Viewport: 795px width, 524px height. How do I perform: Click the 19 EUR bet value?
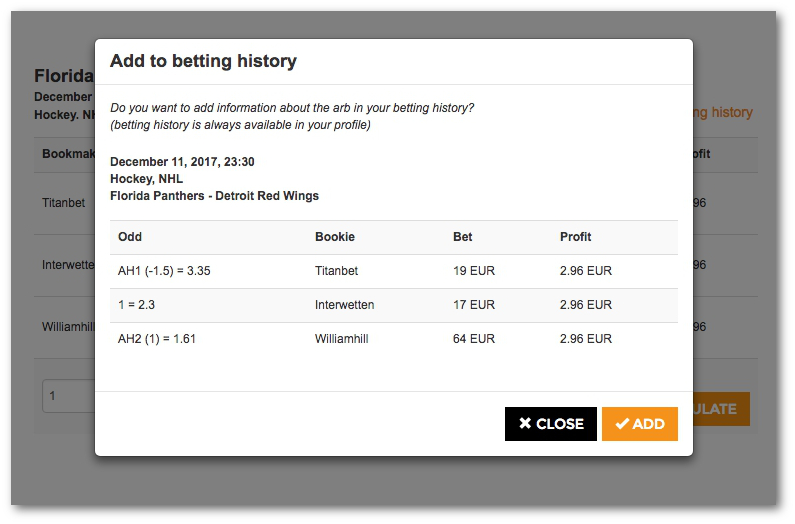(x=474, y=271)
